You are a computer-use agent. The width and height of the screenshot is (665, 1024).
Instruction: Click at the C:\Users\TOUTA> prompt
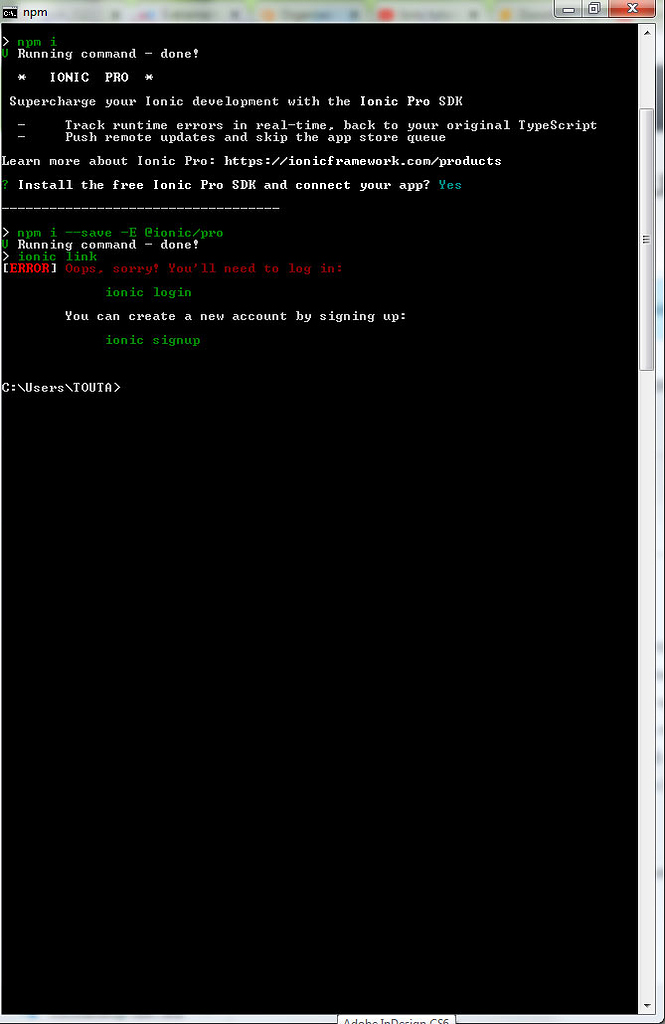pyautogui.click(x=61, y=388)
